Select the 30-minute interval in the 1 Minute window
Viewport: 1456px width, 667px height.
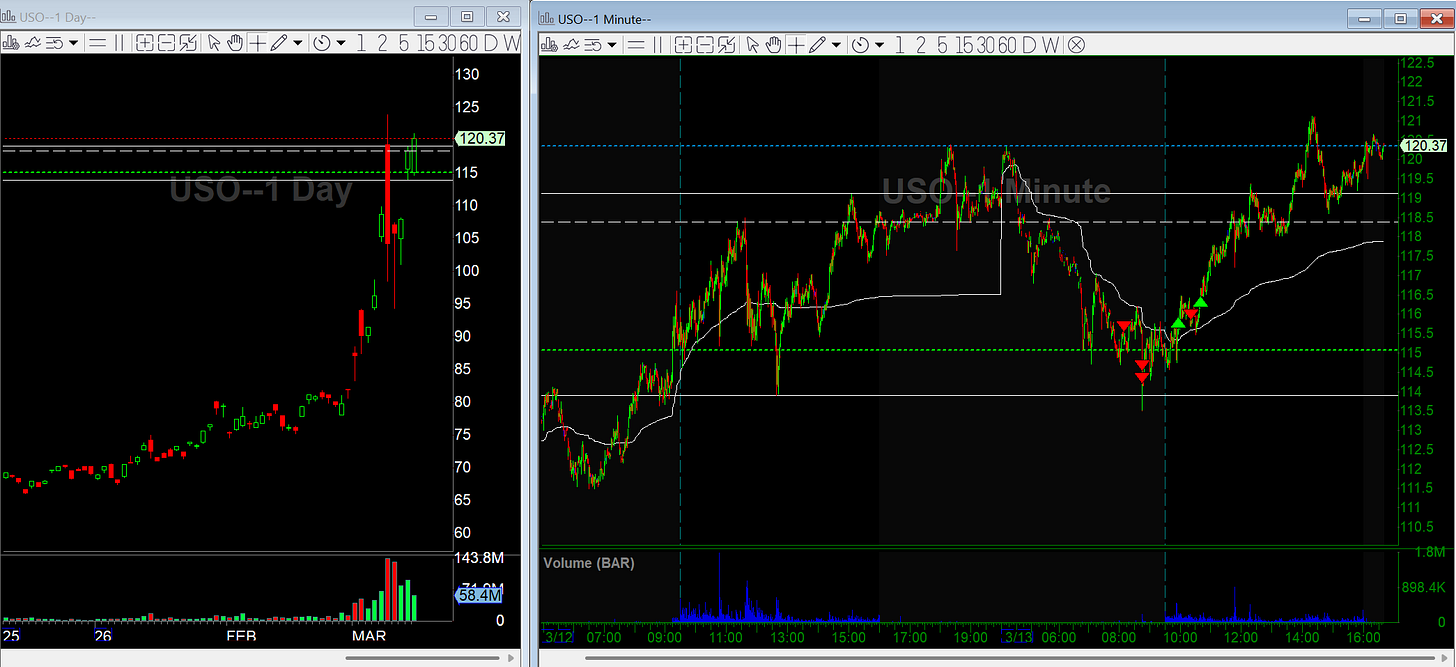[x=986, y=43]
